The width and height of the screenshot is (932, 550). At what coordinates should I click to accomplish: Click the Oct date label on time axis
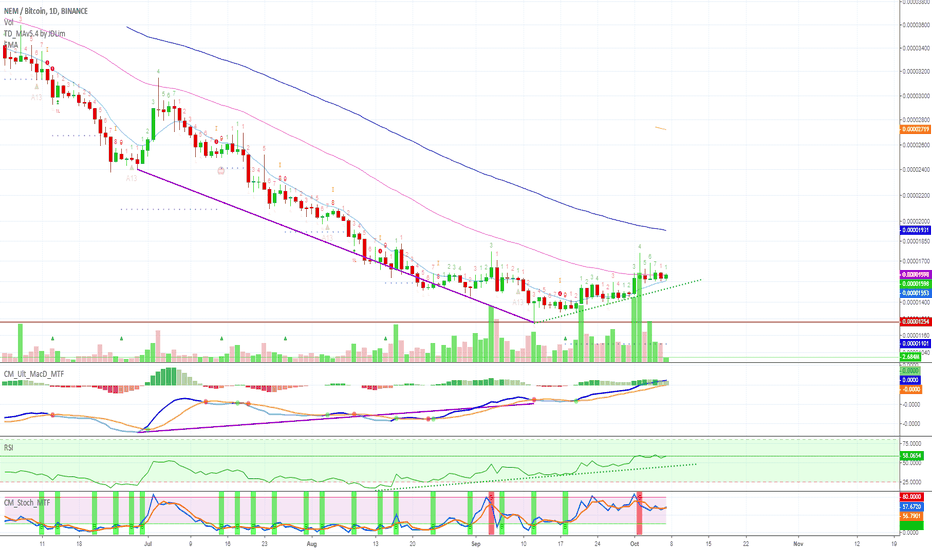click(635, 543)
